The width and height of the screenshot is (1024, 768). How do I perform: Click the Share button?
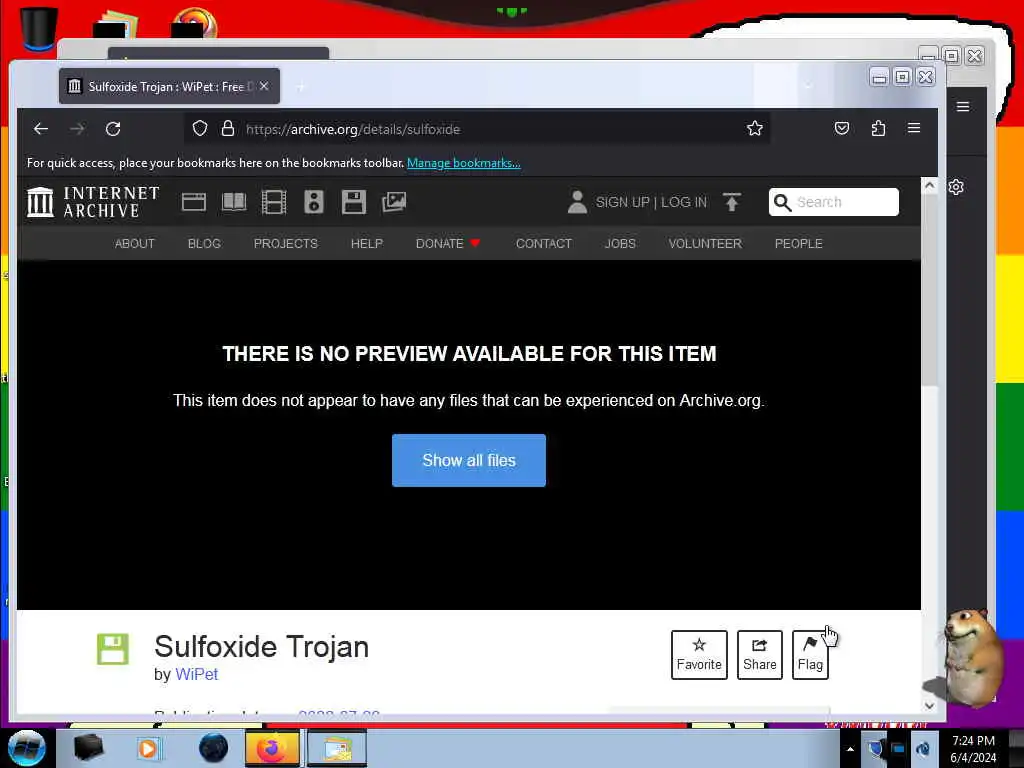click(760, 654)
